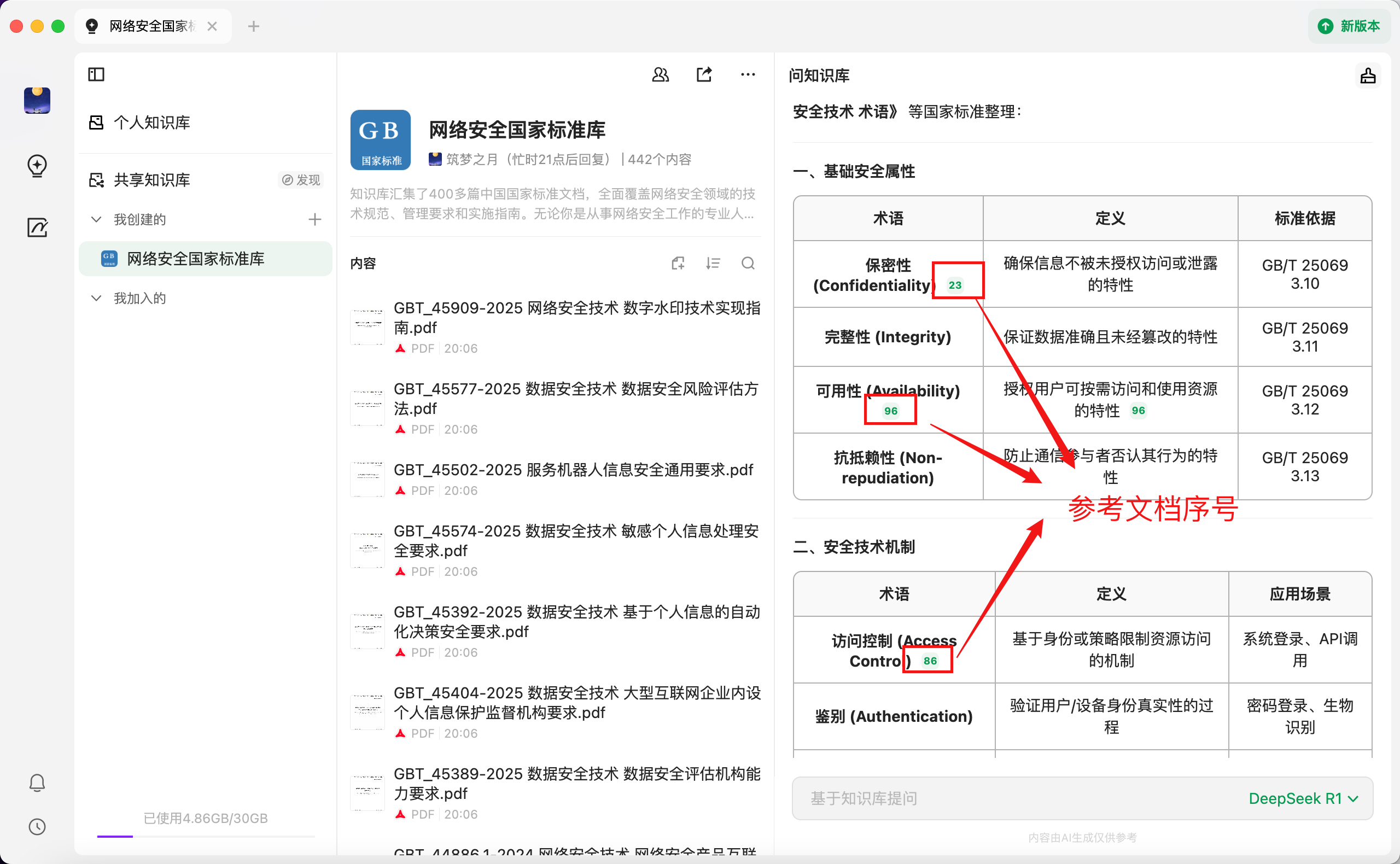Open the members icon in header
The width and height of the screenshot is (1400, 864).
(x=660, y=74)
